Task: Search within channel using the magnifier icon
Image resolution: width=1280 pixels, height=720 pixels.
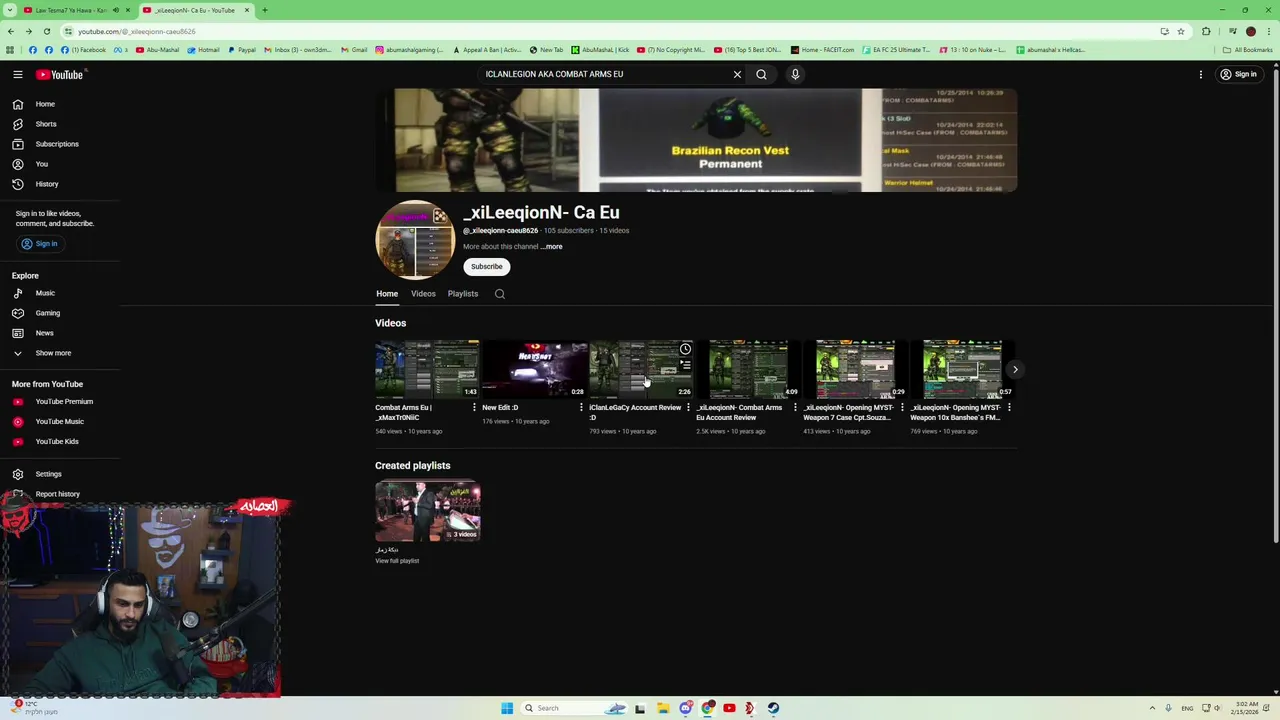Action: (x=500, y=294)
